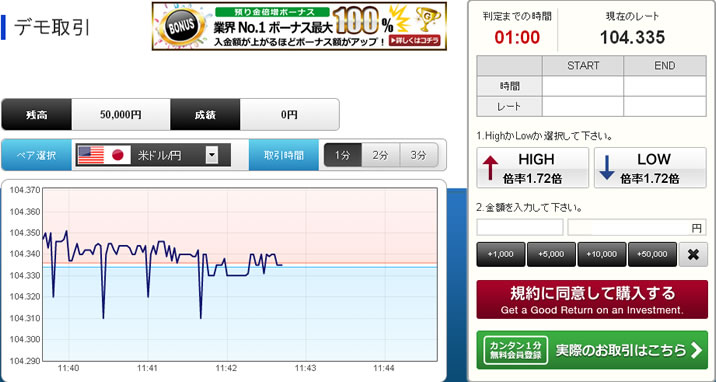Screen dimensions: 716x382
Task: Click the 取引時間 tab label
Action: 284,155
